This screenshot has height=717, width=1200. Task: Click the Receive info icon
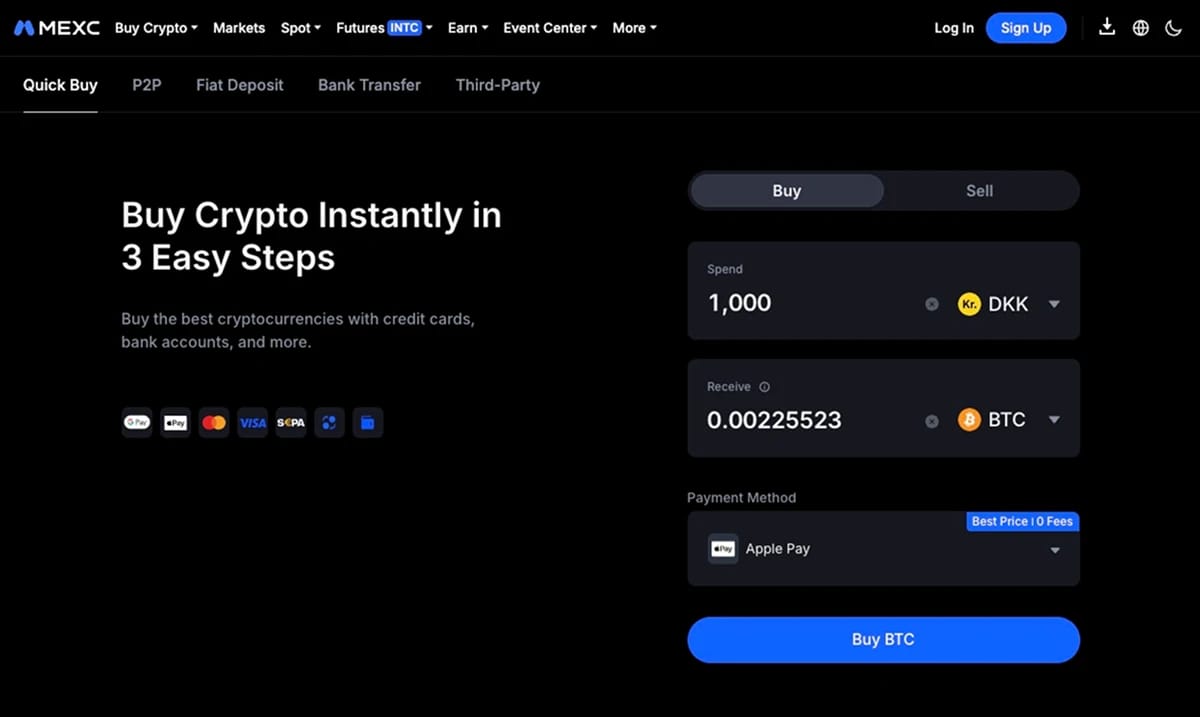[x=765, y=387]
